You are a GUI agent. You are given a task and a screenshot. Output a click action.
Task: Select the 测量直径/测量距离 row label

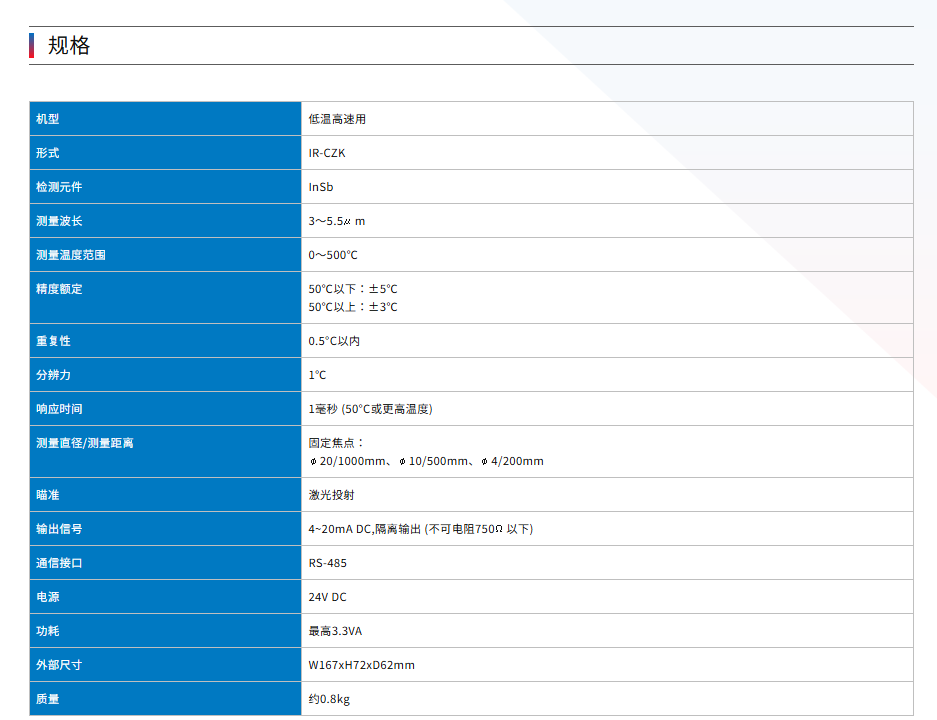[84, 443]
